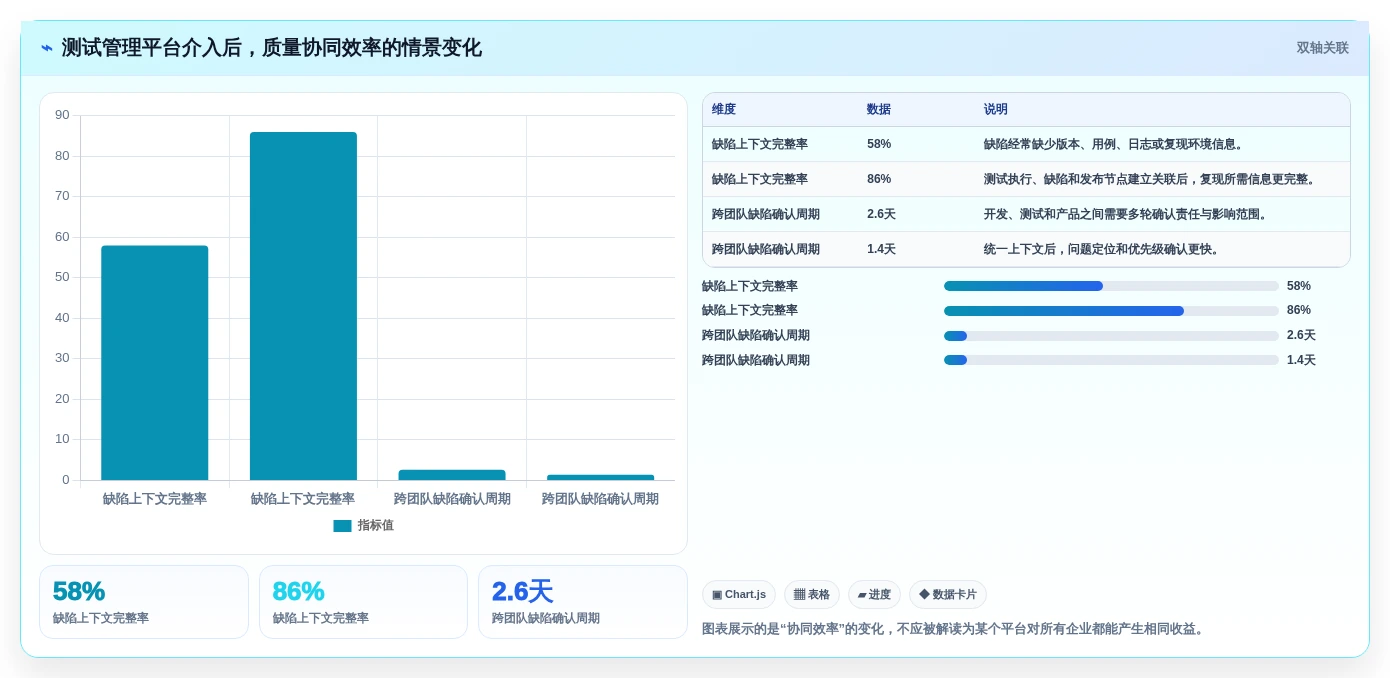Screen dimensions: 1390x678
Task: Click the 数据 table column header
Action: pyautogui.click(x=879, y=110)
